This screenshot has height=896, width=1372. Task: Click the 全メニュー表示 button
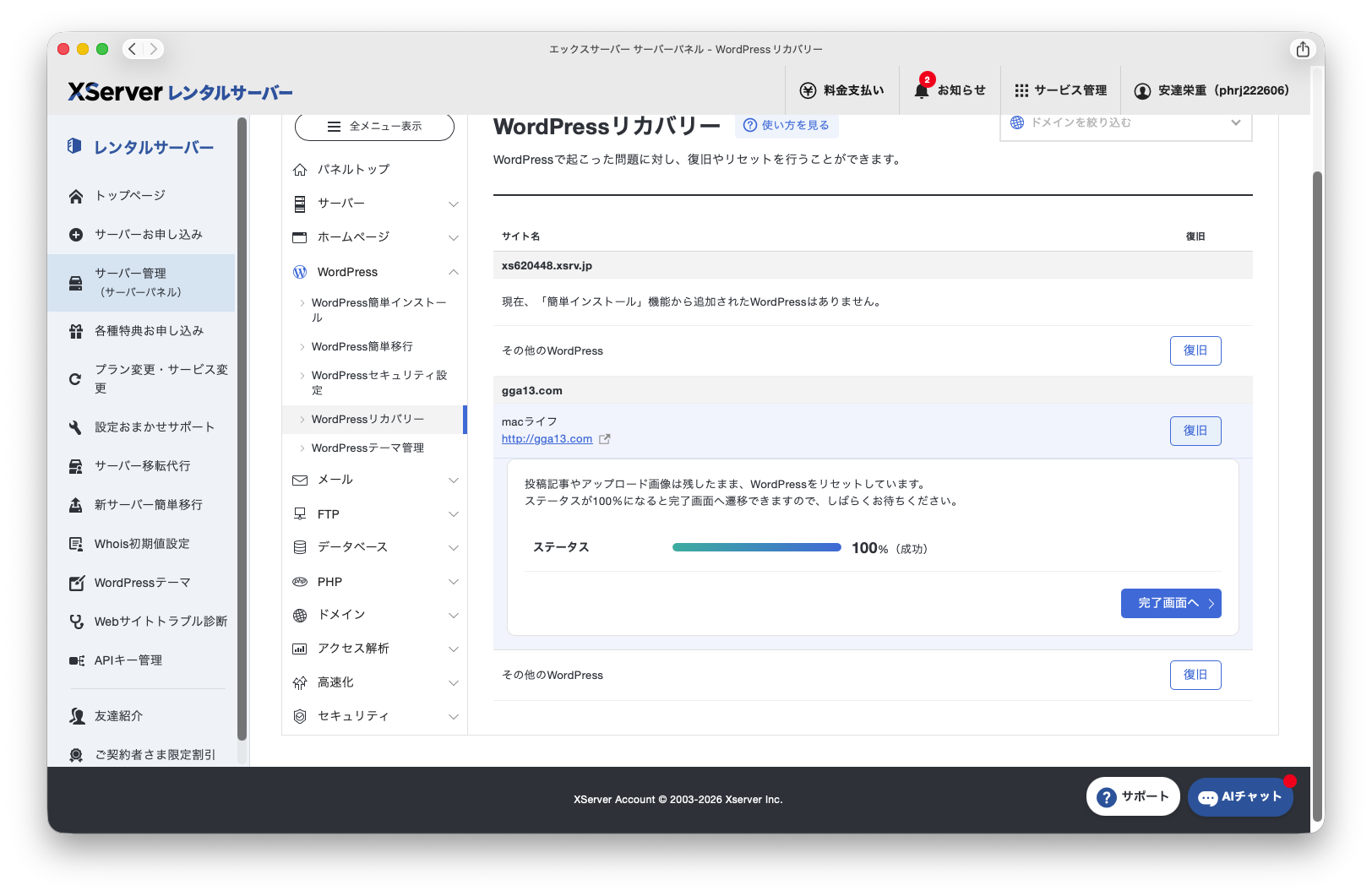click(x=374, y=127)
